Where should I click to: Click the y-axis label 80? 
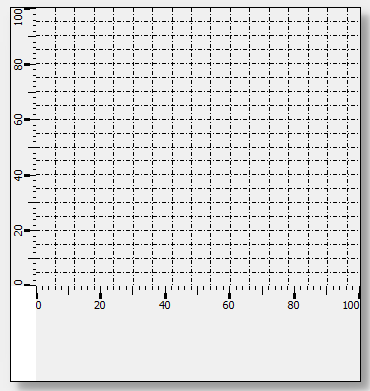pos(18,64)
